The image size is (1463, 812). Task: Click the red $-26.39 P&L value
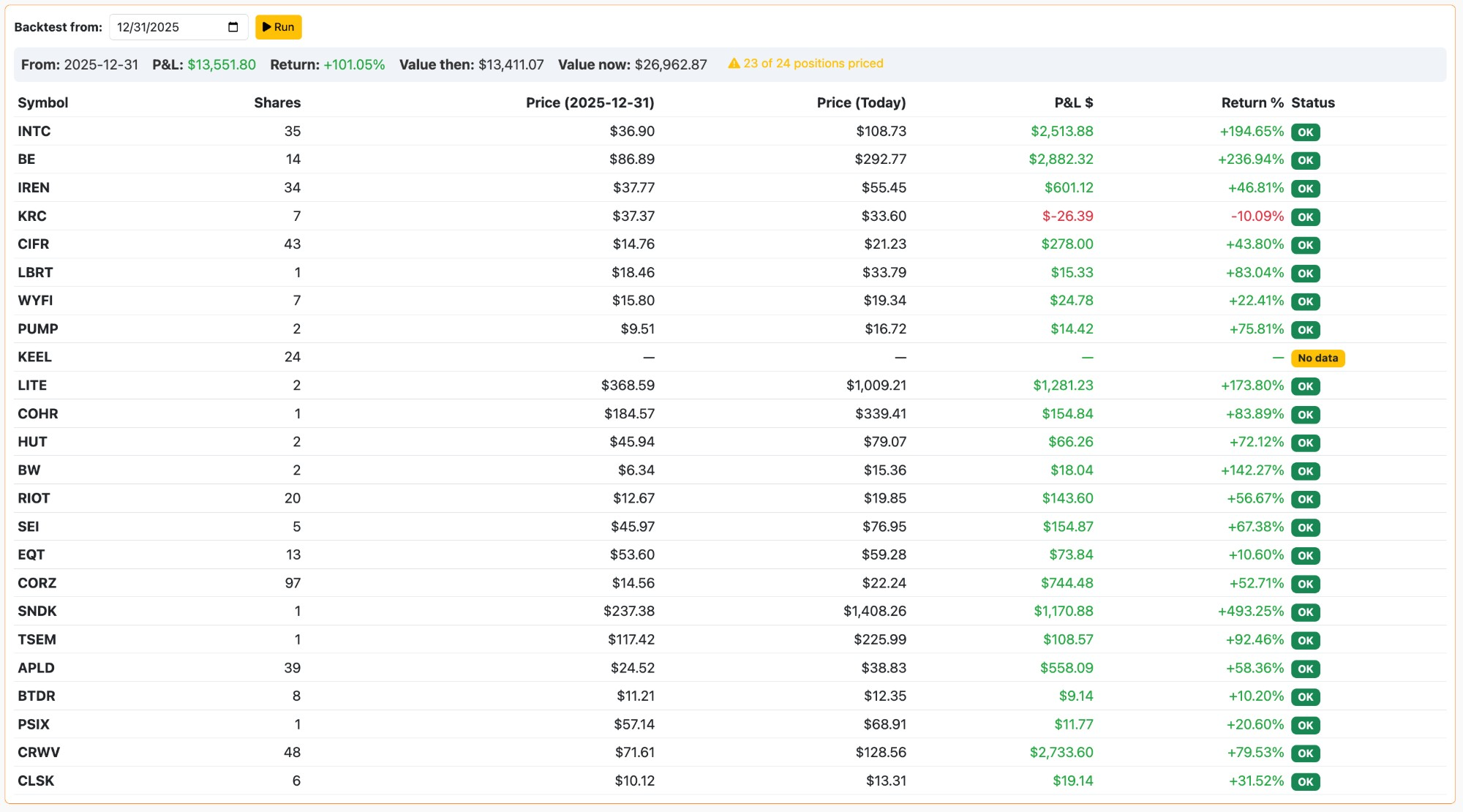[1067, 216]
